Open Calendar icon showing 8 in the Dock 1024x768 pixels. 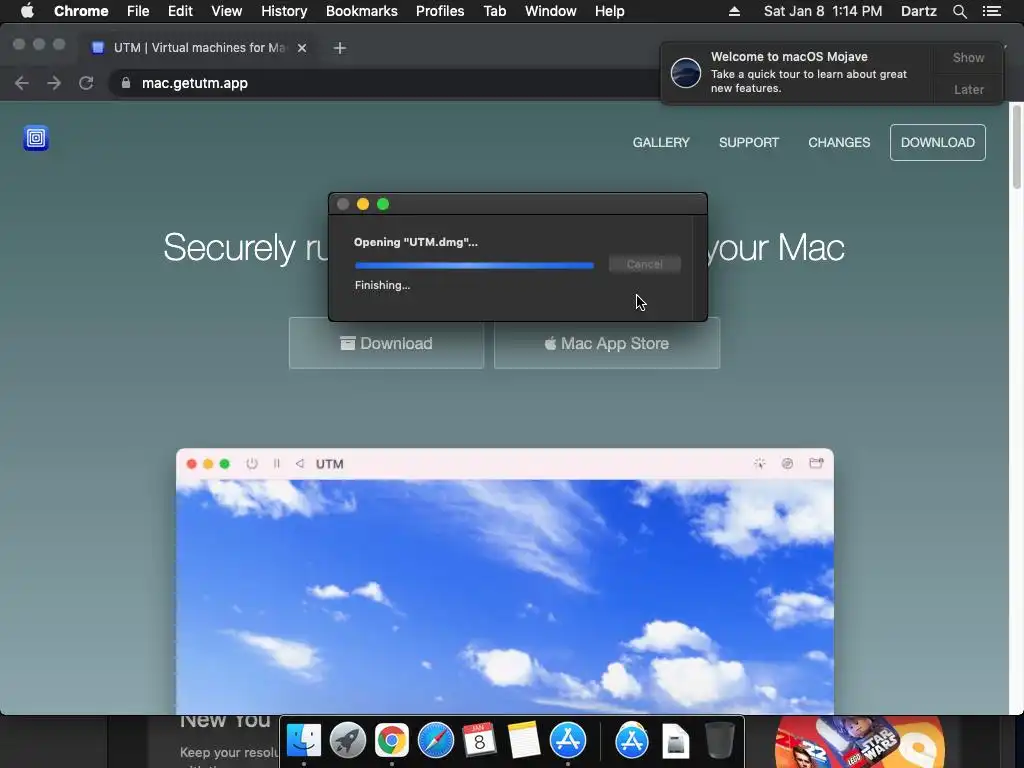click(479, 740)
